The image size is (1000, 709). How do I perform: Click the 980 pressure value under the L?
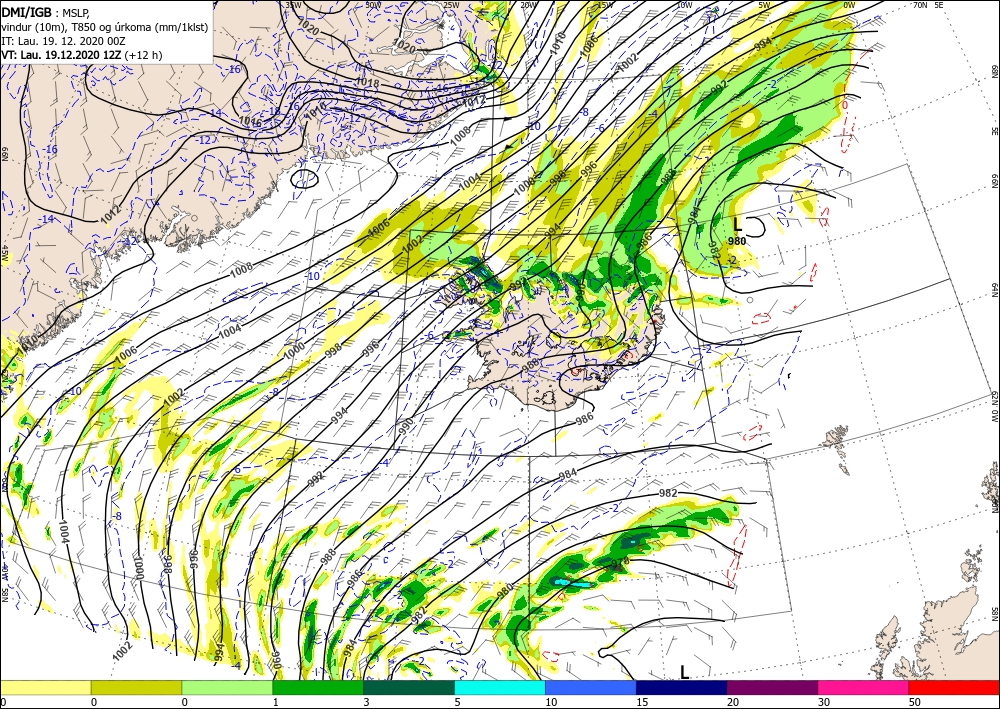737,241
